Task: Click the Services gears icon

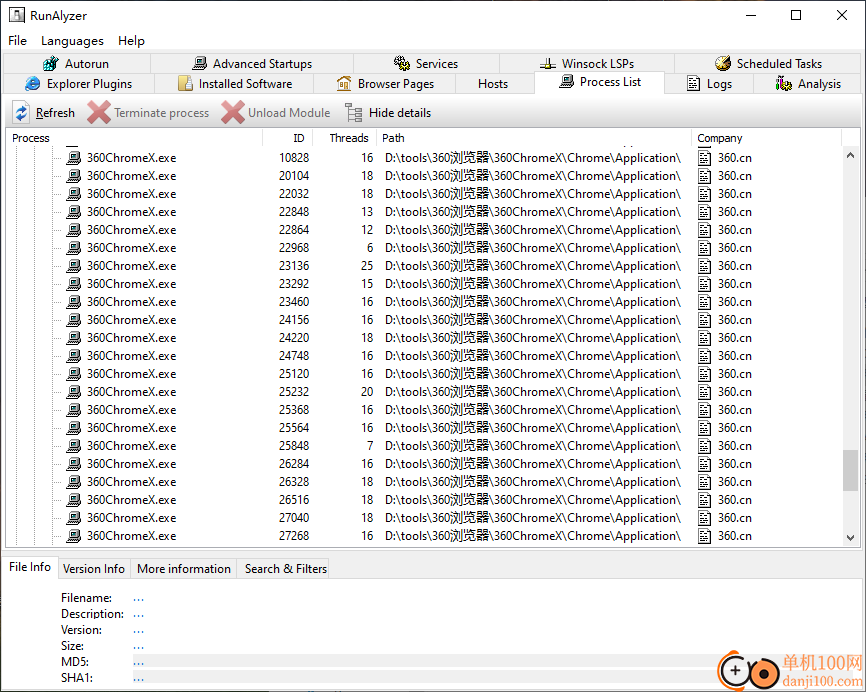Action: pyautogui.click(x=402, y=64)
